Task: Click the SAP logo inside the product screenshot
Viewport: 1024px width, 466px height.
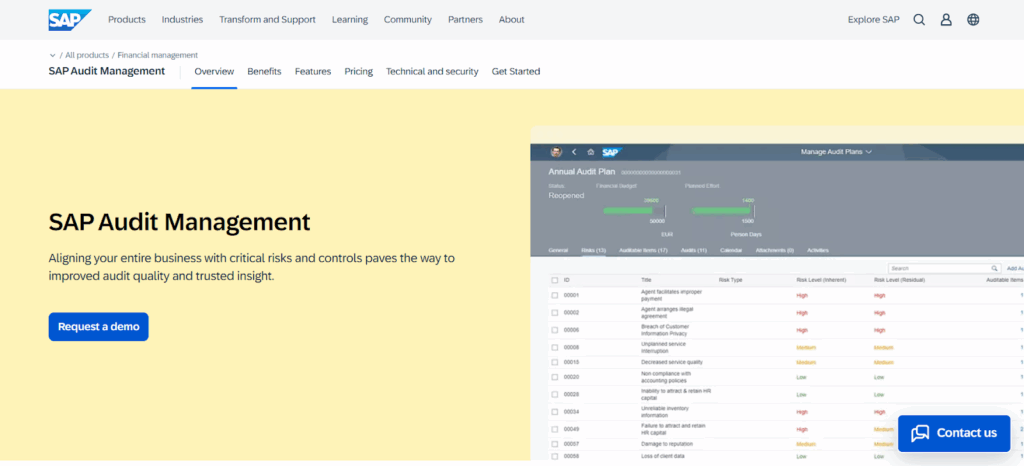Action: click(x=610, y=152)
